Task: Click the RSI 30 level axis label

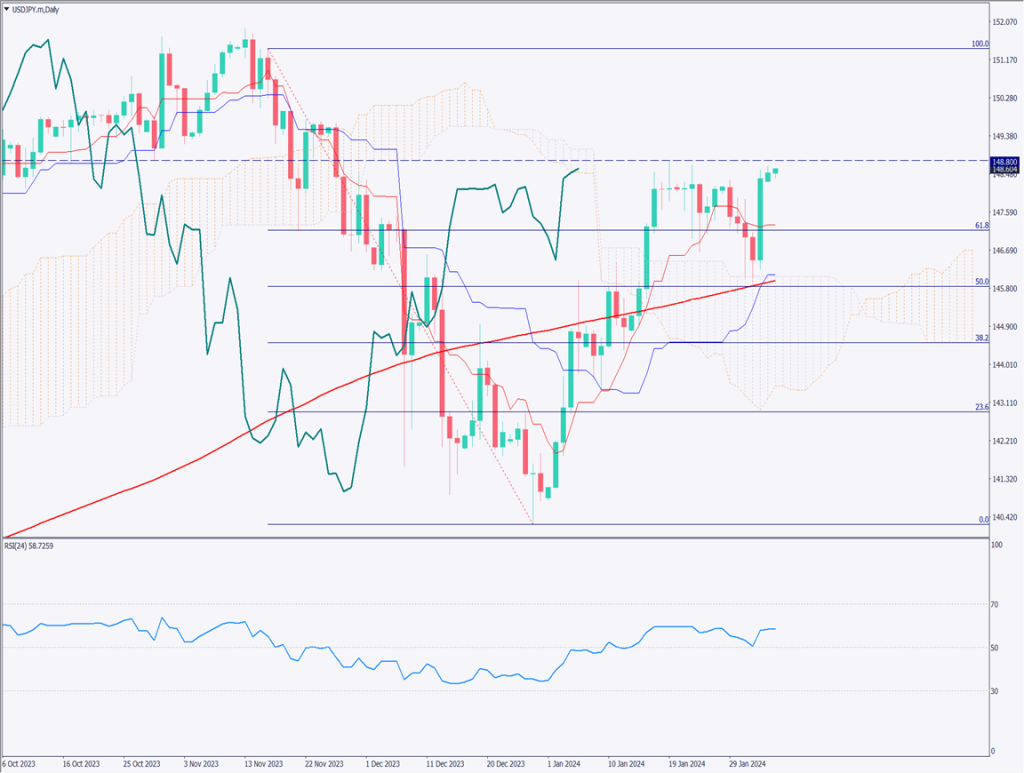Action: (995, 691)
